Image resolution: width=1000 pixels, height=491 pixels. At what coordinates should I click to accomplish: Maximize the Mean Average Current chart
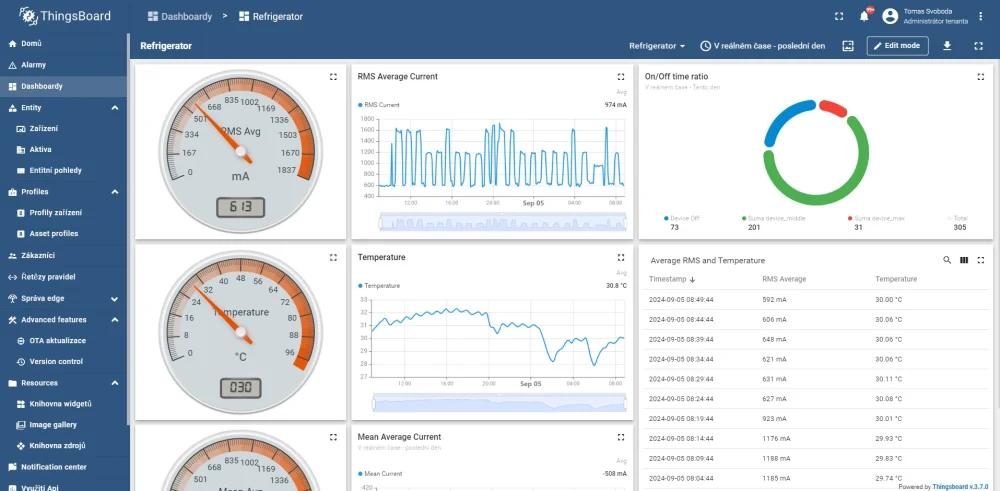[621, 437]
